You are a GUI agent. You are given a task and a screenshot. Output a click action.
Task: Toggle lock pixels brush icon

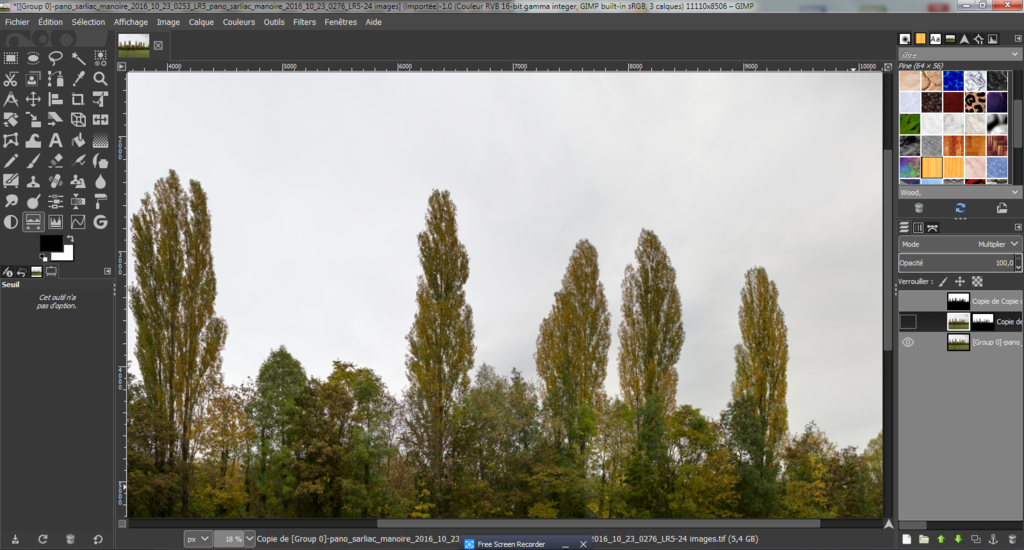(942, 282)
